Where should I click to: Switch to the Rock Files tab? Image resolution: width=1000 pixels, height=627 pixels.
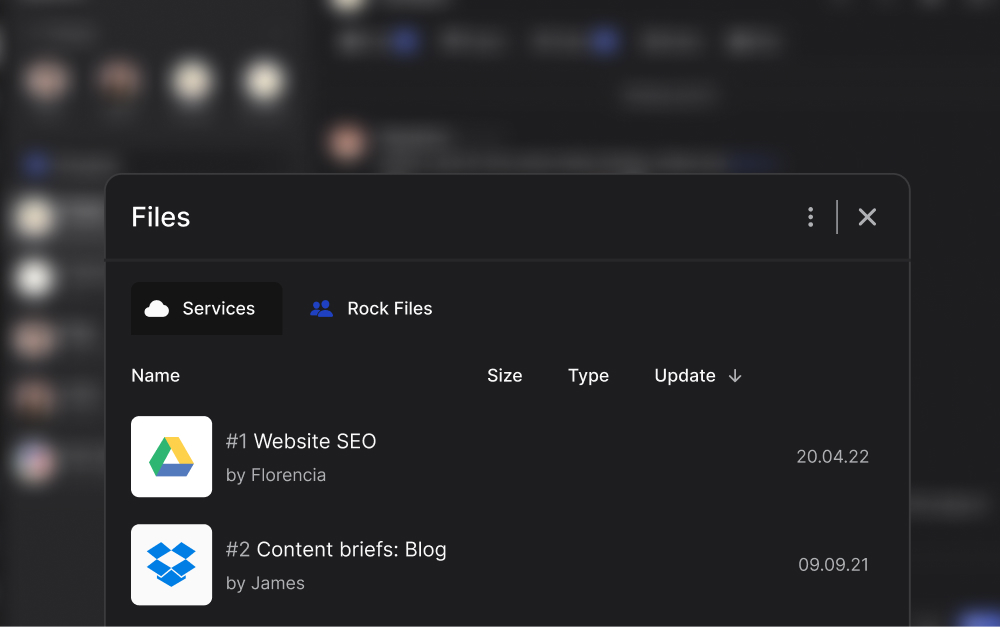389,308
